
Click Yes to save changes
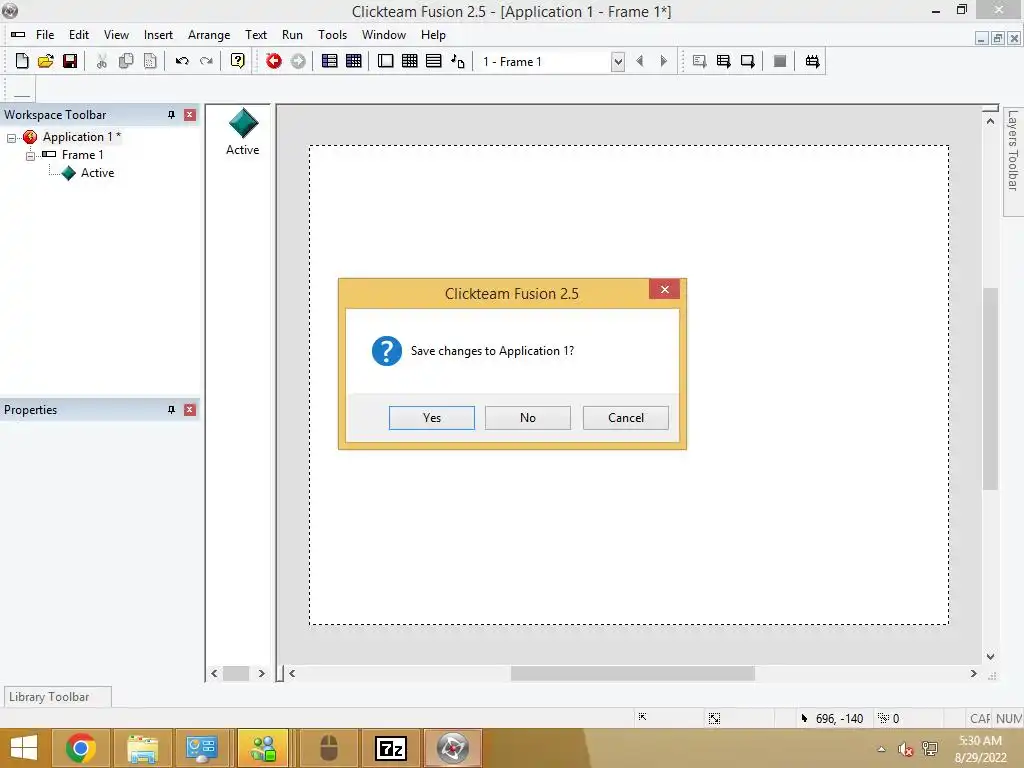point(432,418)
